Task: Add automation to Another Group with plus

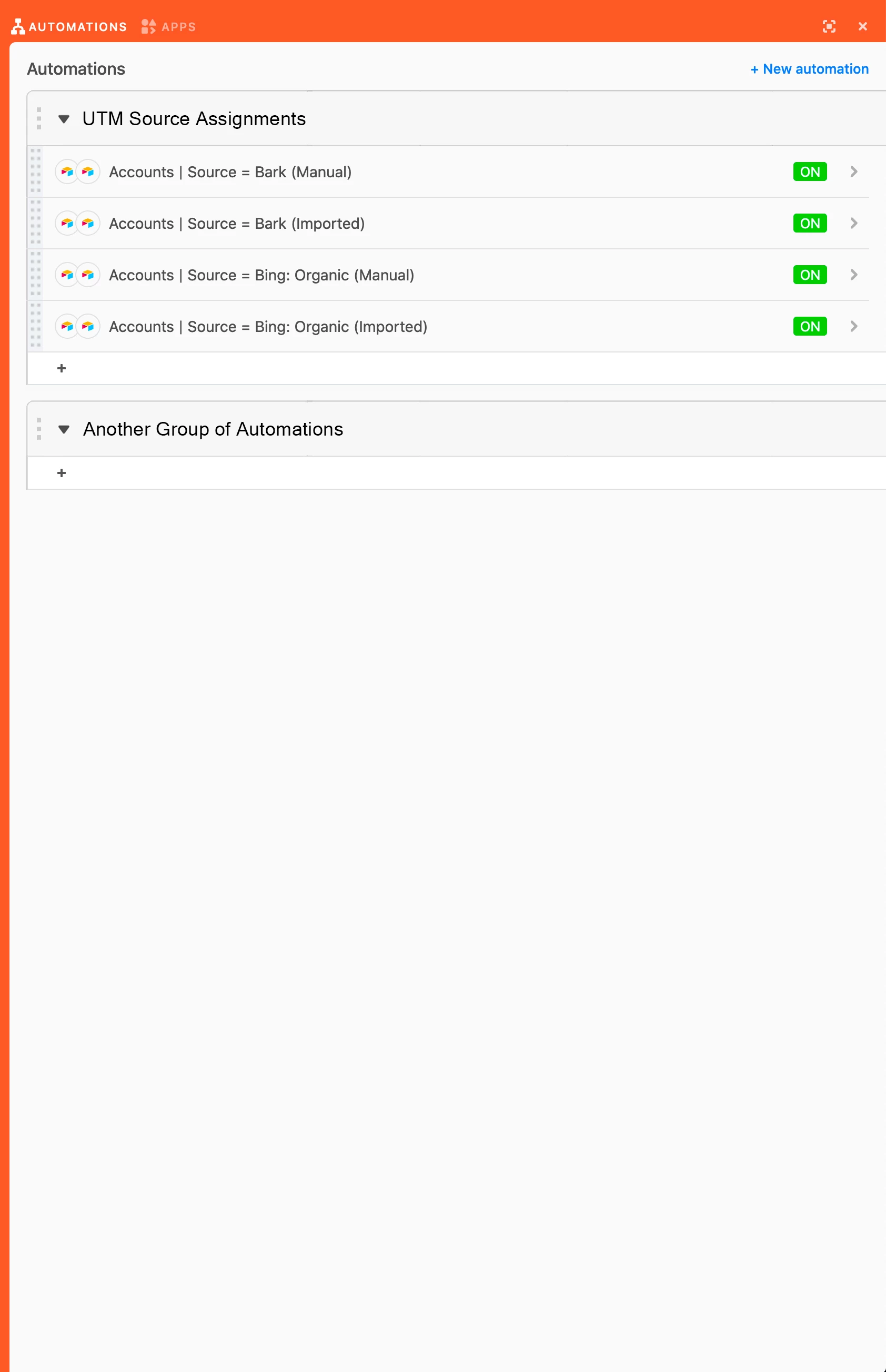Action: pyautogui.click(x=62, y=473)
